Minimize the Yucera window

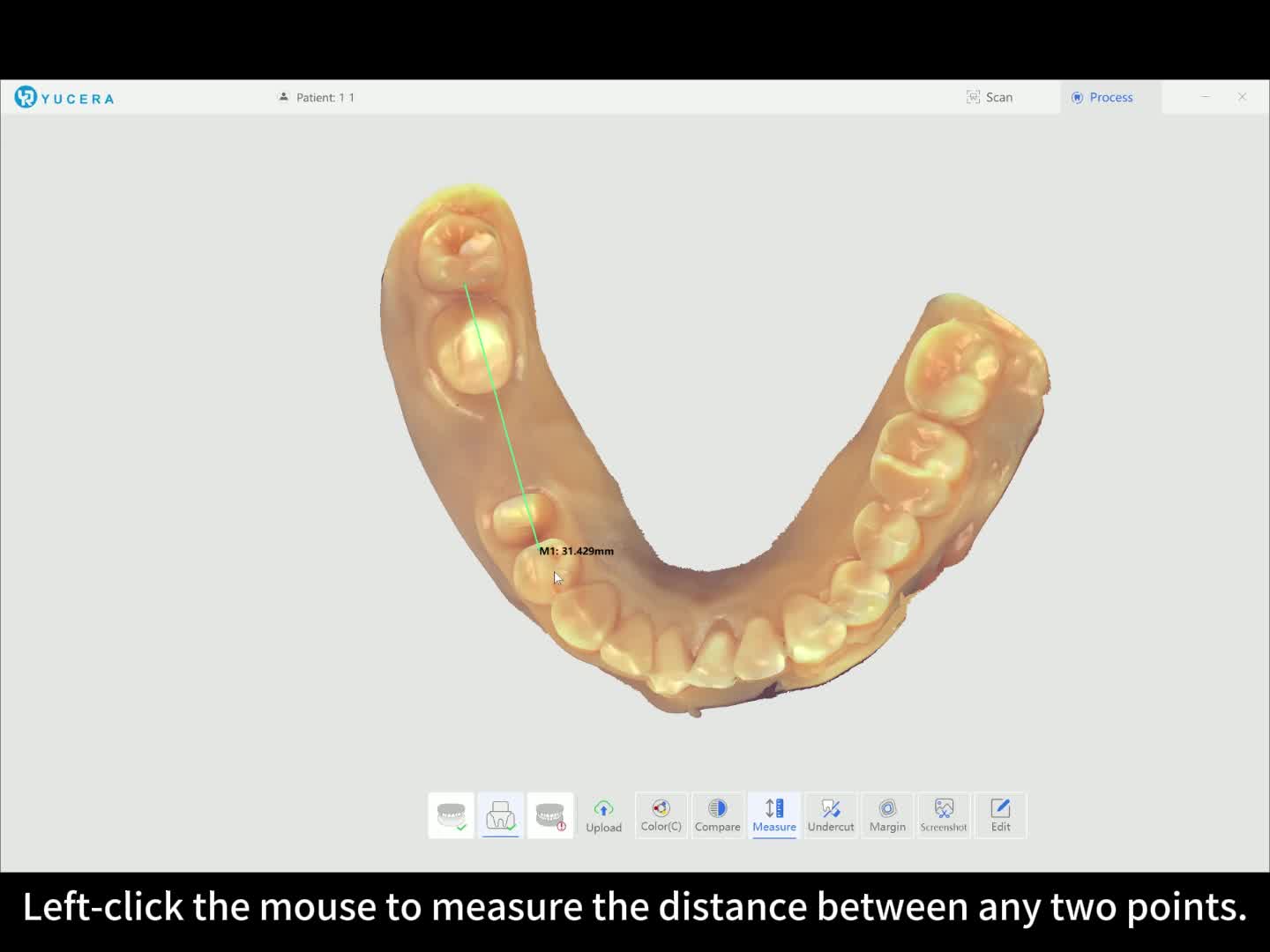pyautogui.click(x=1205, y=97)
